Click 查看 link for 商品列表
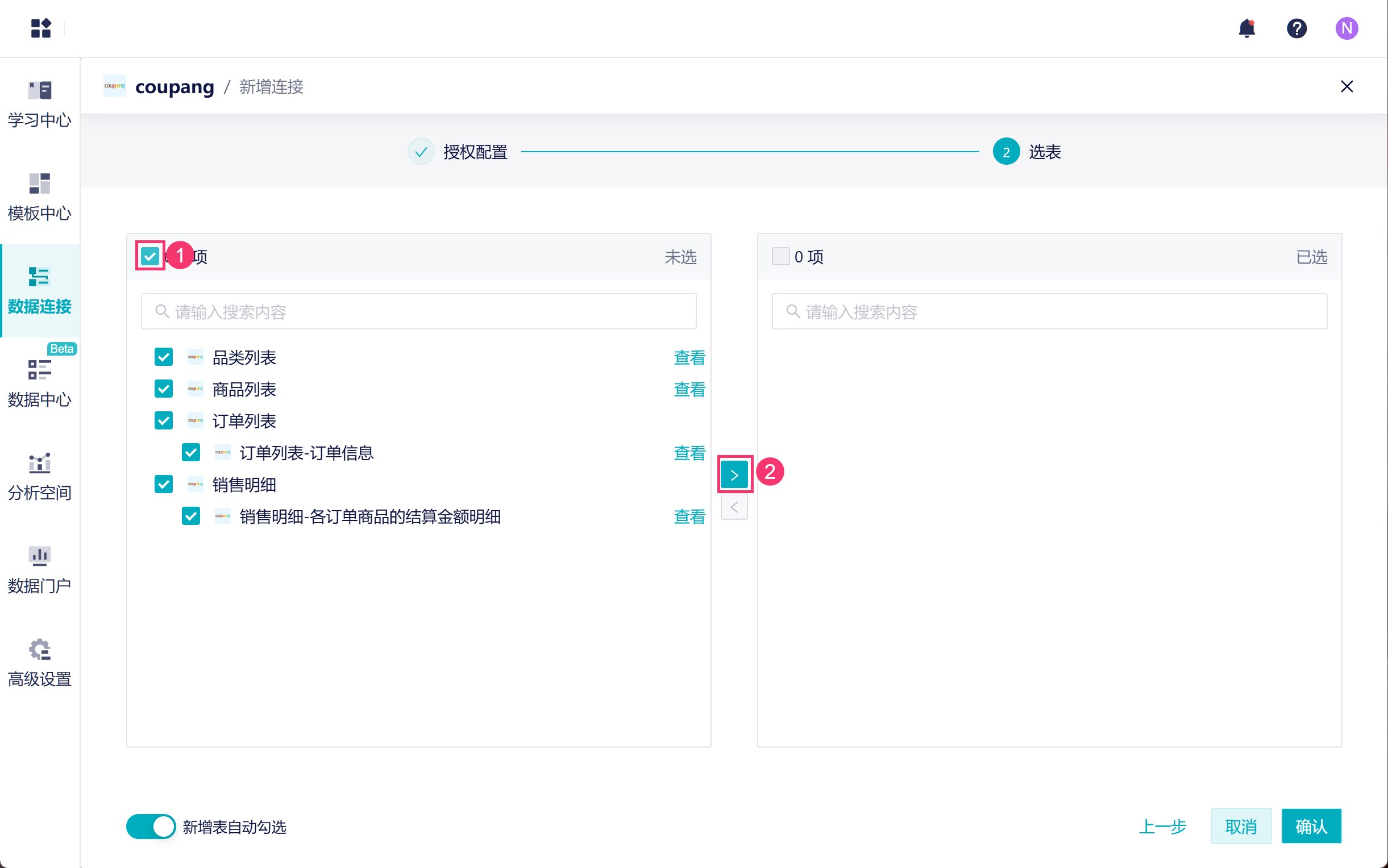 coord(689,389)
